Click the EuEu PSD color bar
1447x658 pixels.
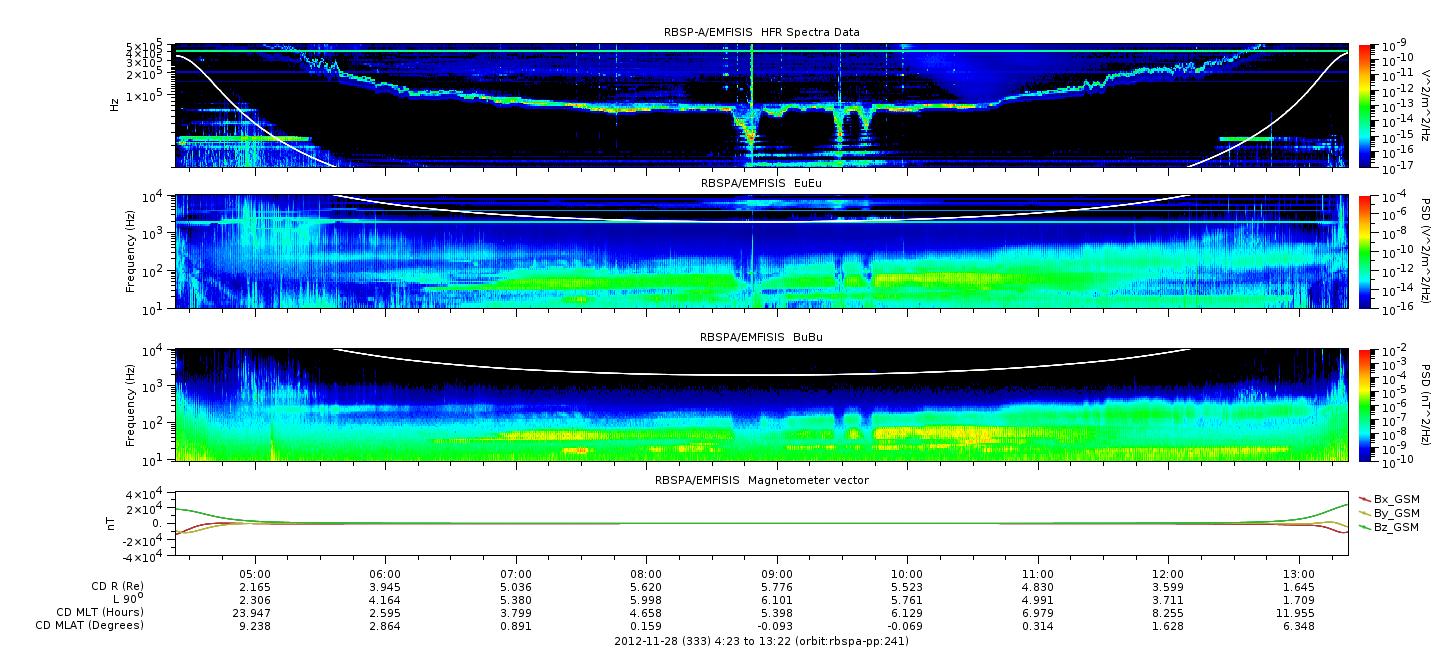1364,252
